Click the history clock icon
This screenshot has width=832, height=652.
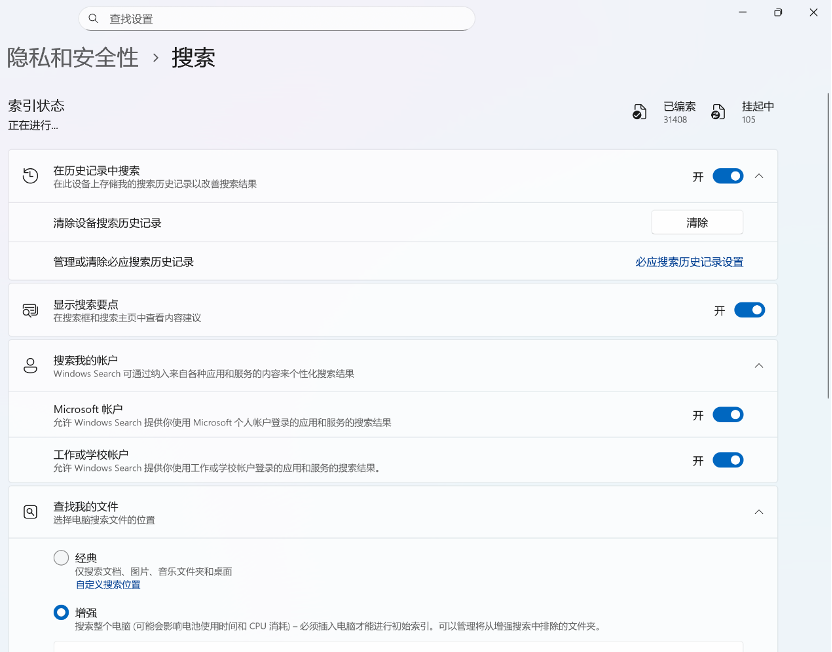(31, 176)
